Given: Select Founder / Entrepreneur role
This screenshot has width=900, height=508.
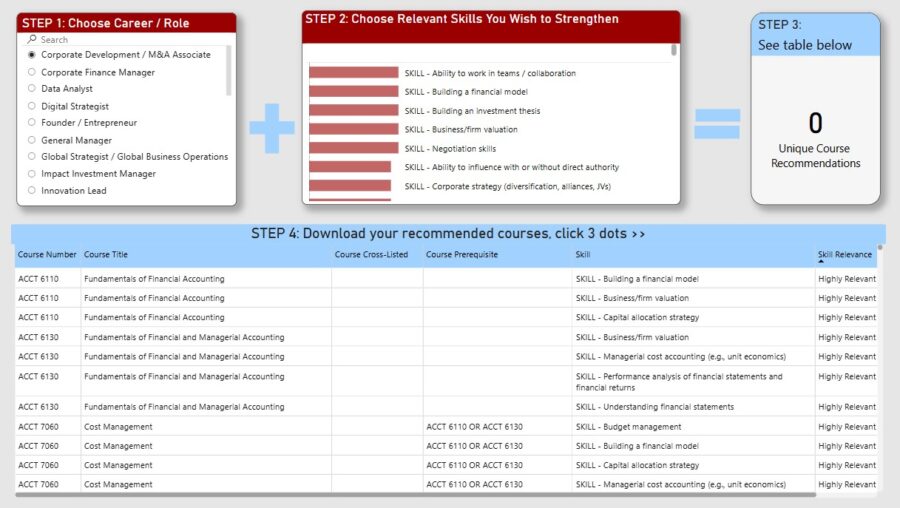Looking at the screenshot, I should tap(82, 122).
